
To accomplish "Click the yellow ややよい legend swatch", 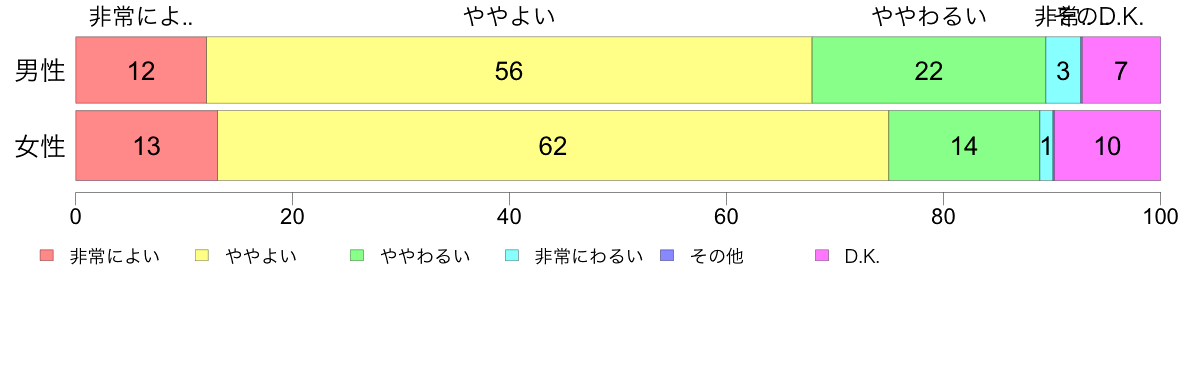I will click(x=202, y=256).
